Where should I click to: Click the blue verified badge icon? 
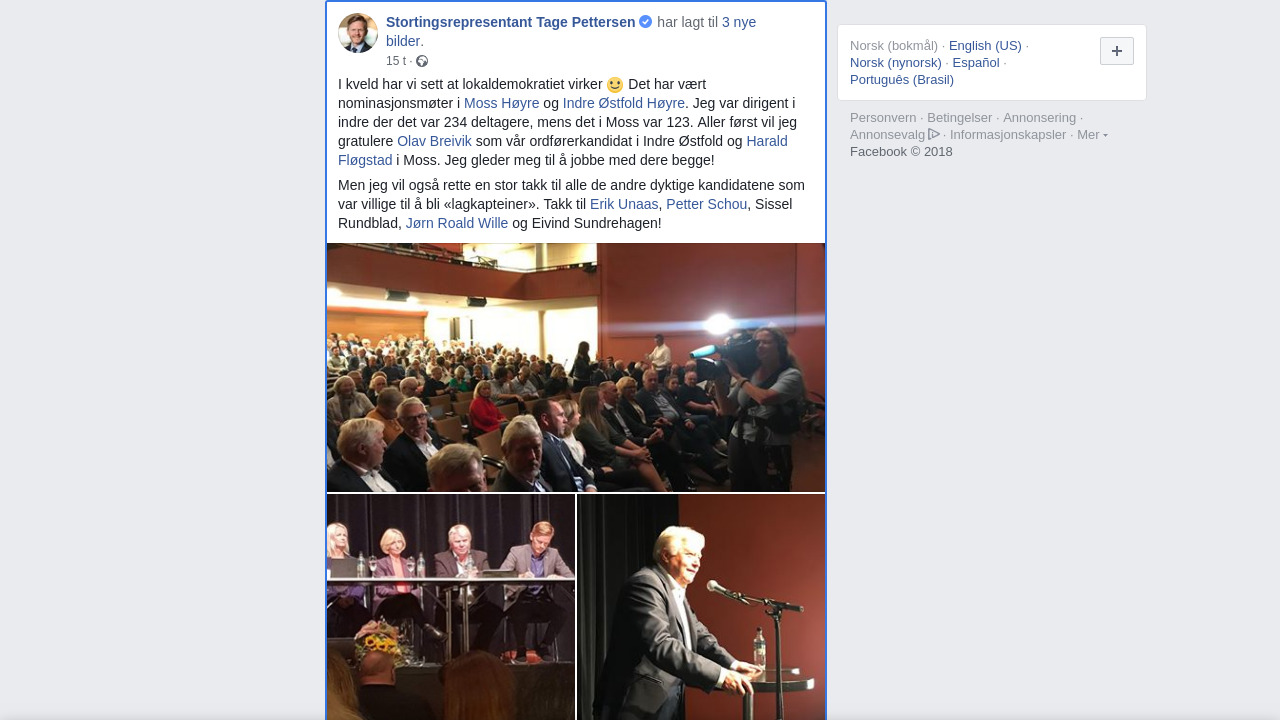click(x=646, y=21)
